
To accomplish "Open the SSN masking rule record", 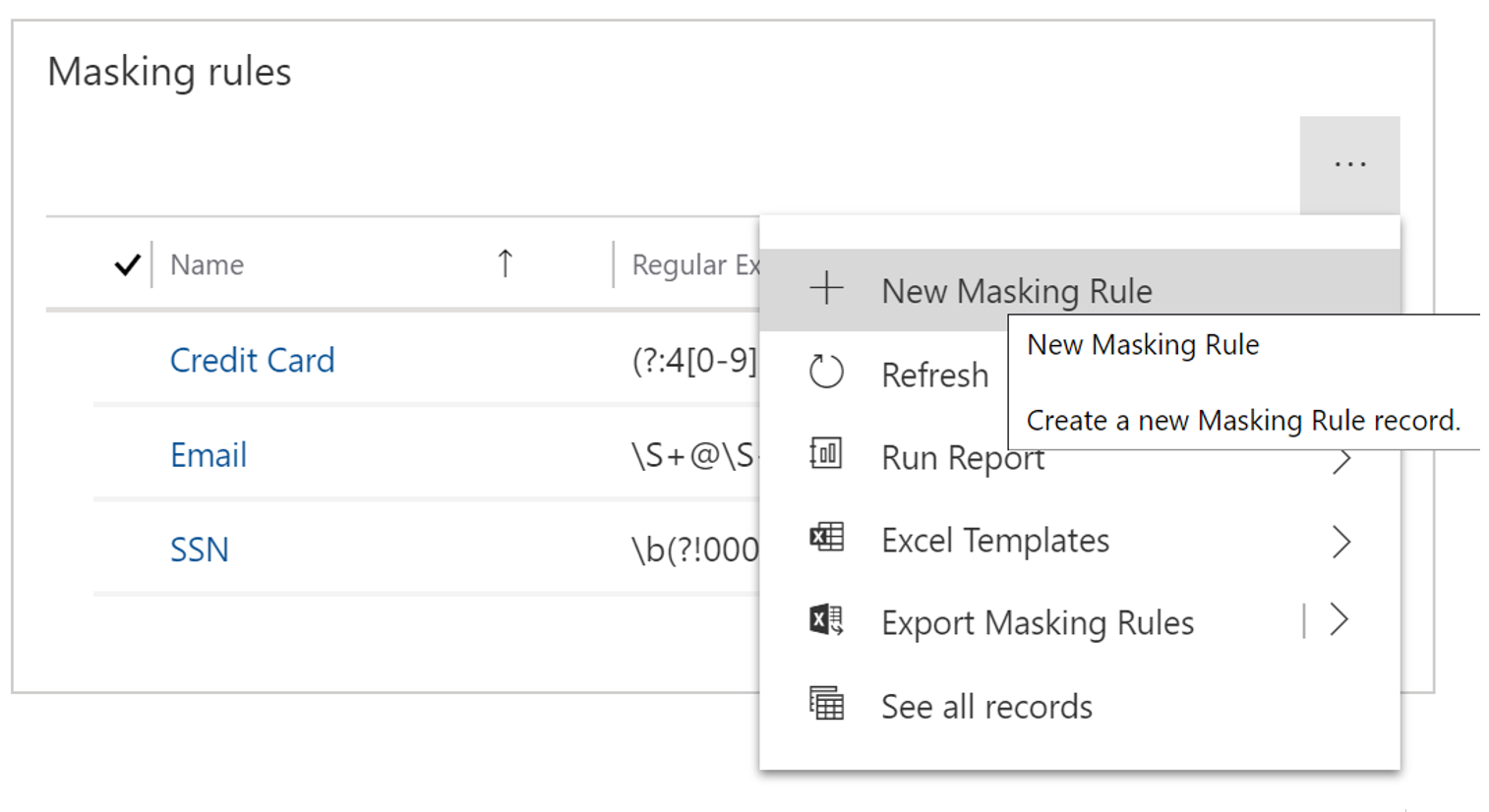I will 200,550.
